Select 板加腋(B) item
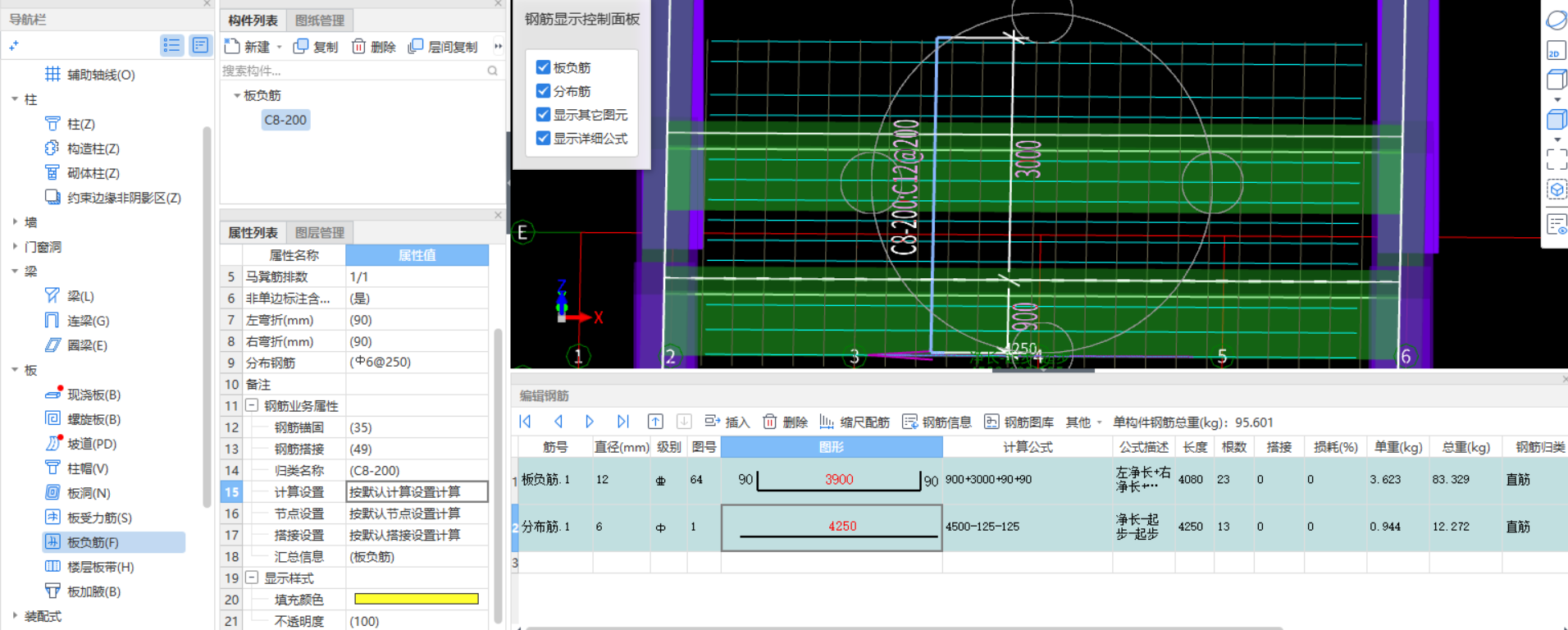 point(93,591)
